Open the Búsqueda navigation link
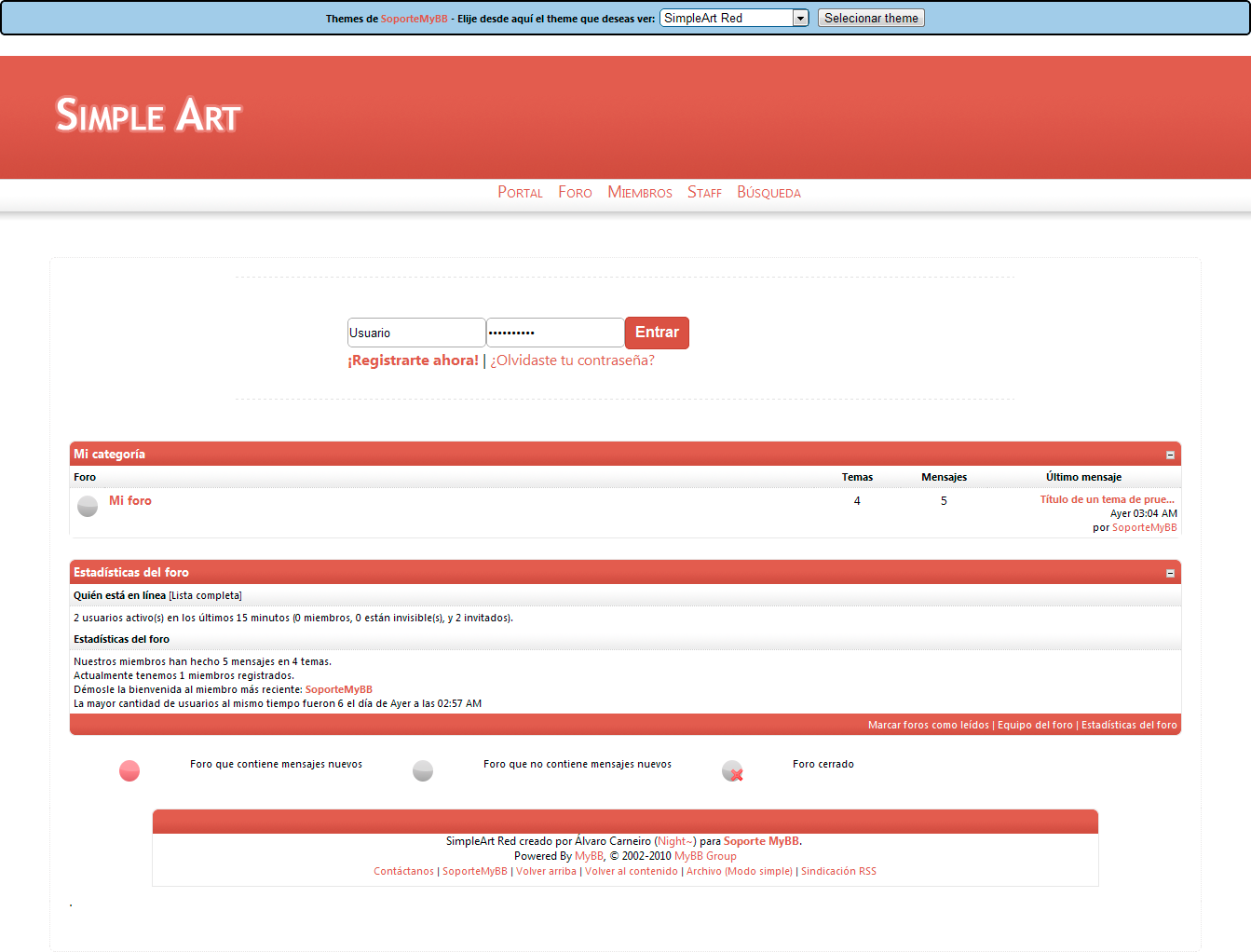This screenshot has width=1251, height=952. click(768, 192)
